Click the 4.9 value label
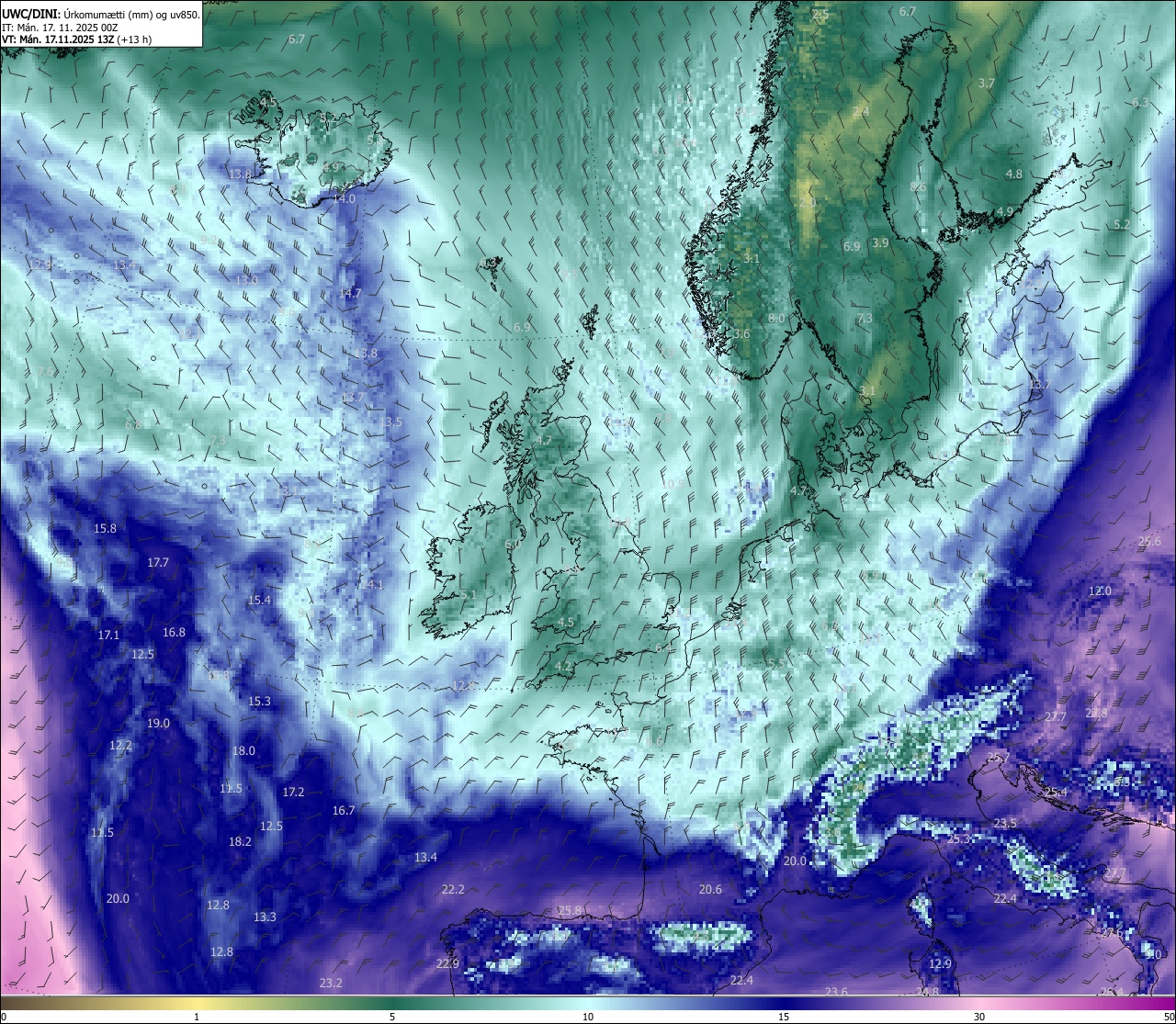 (1004, 212)
